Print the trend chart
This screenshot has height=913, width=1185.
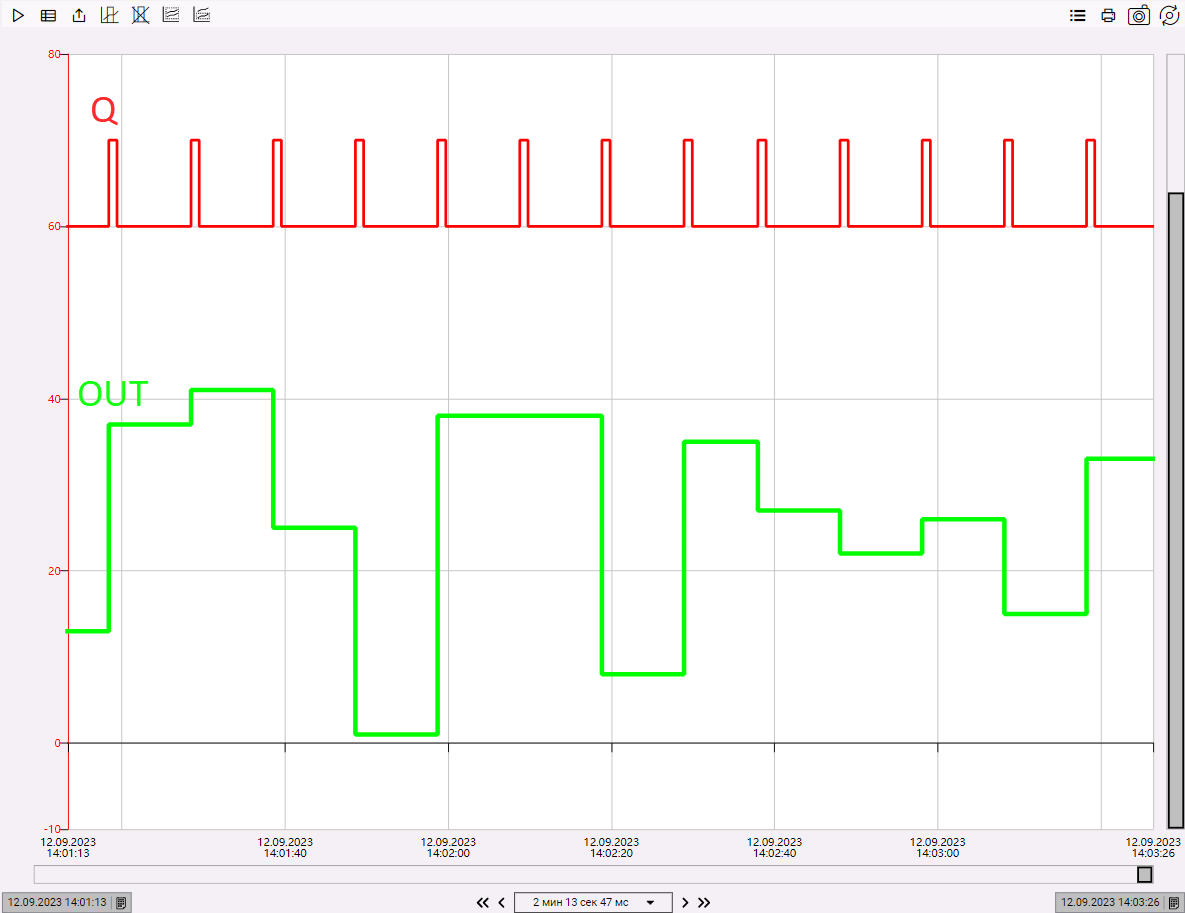coord(1108,16)
